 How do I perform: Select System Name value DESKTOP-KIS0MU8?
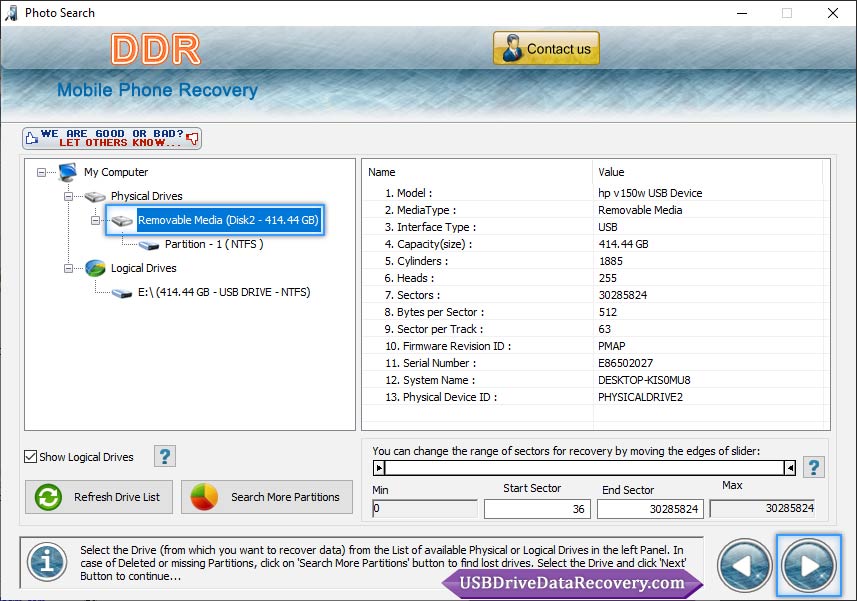[644, 380]
